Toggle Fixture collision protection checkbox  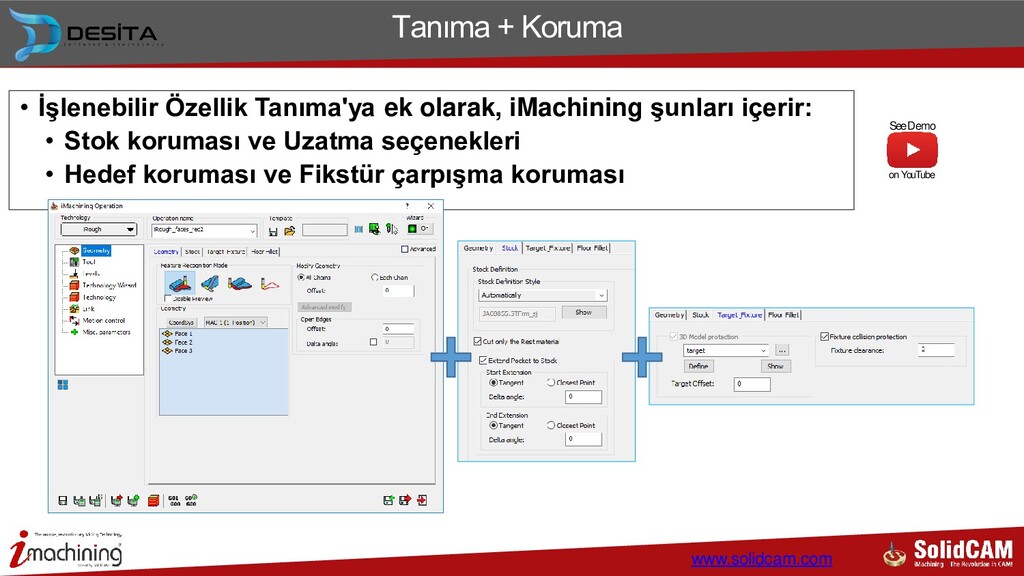(x=824, y=337)
